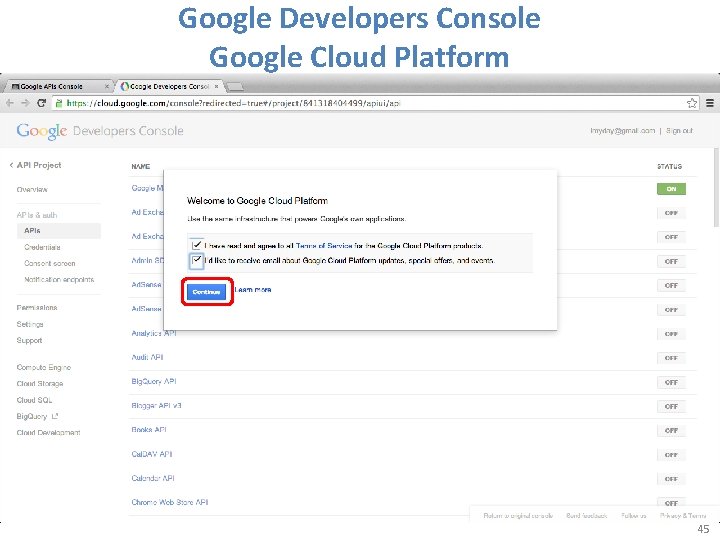Open the Books API link

tap(149, 430)
